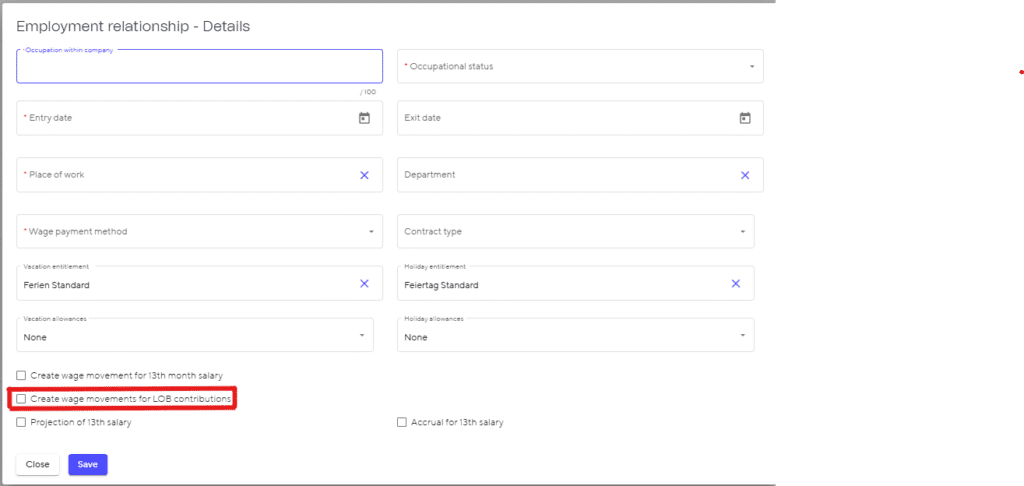
Task: Clear the Vacation entitlement value
Action: coord(364,284)
